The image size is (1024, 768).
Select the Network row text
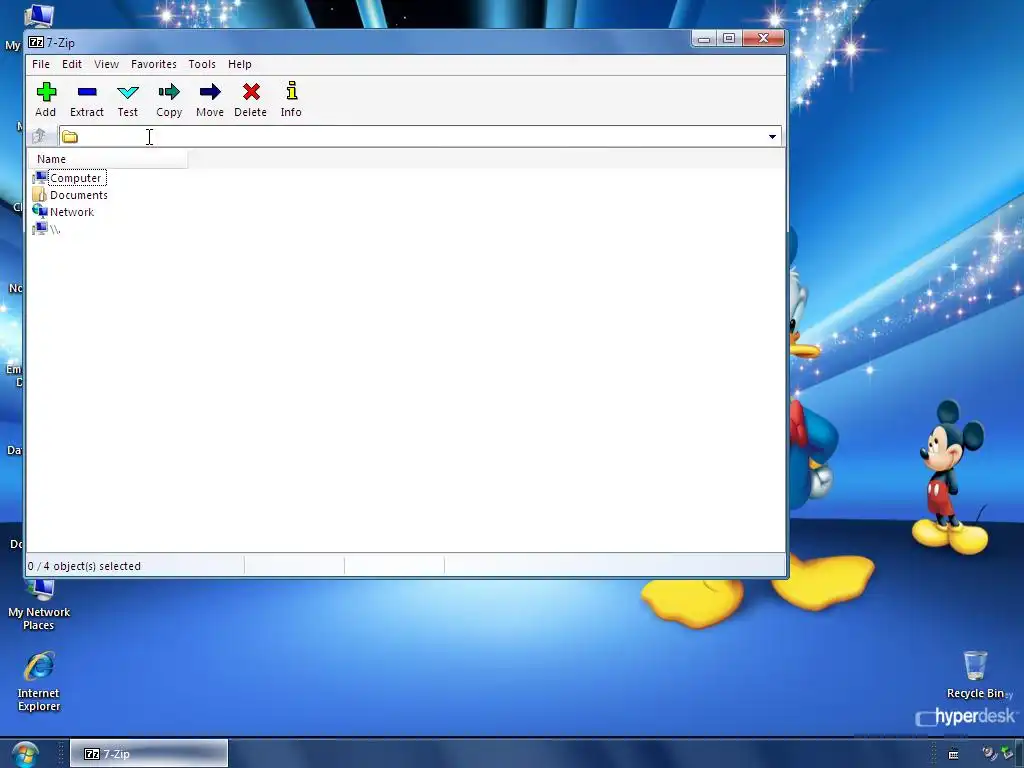coord(72,212)
